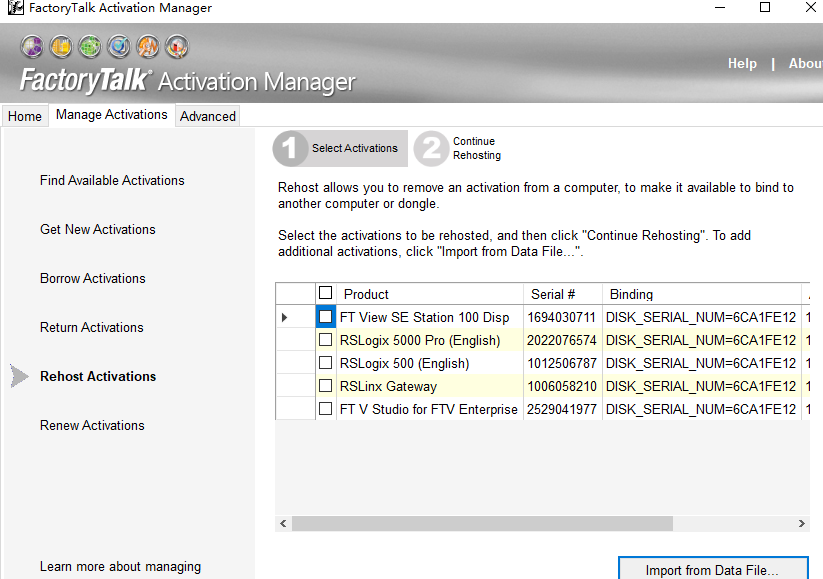
Task: Check the select-all checkbox in table header
Action: [x=325, y=293]
